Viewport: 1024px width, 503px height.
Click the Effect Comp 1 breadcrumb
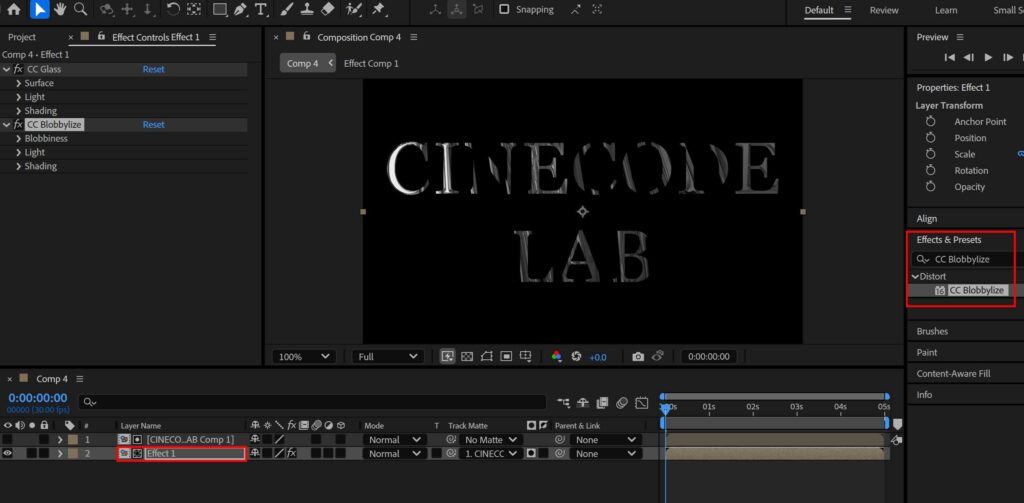click(x=371, y=63)
